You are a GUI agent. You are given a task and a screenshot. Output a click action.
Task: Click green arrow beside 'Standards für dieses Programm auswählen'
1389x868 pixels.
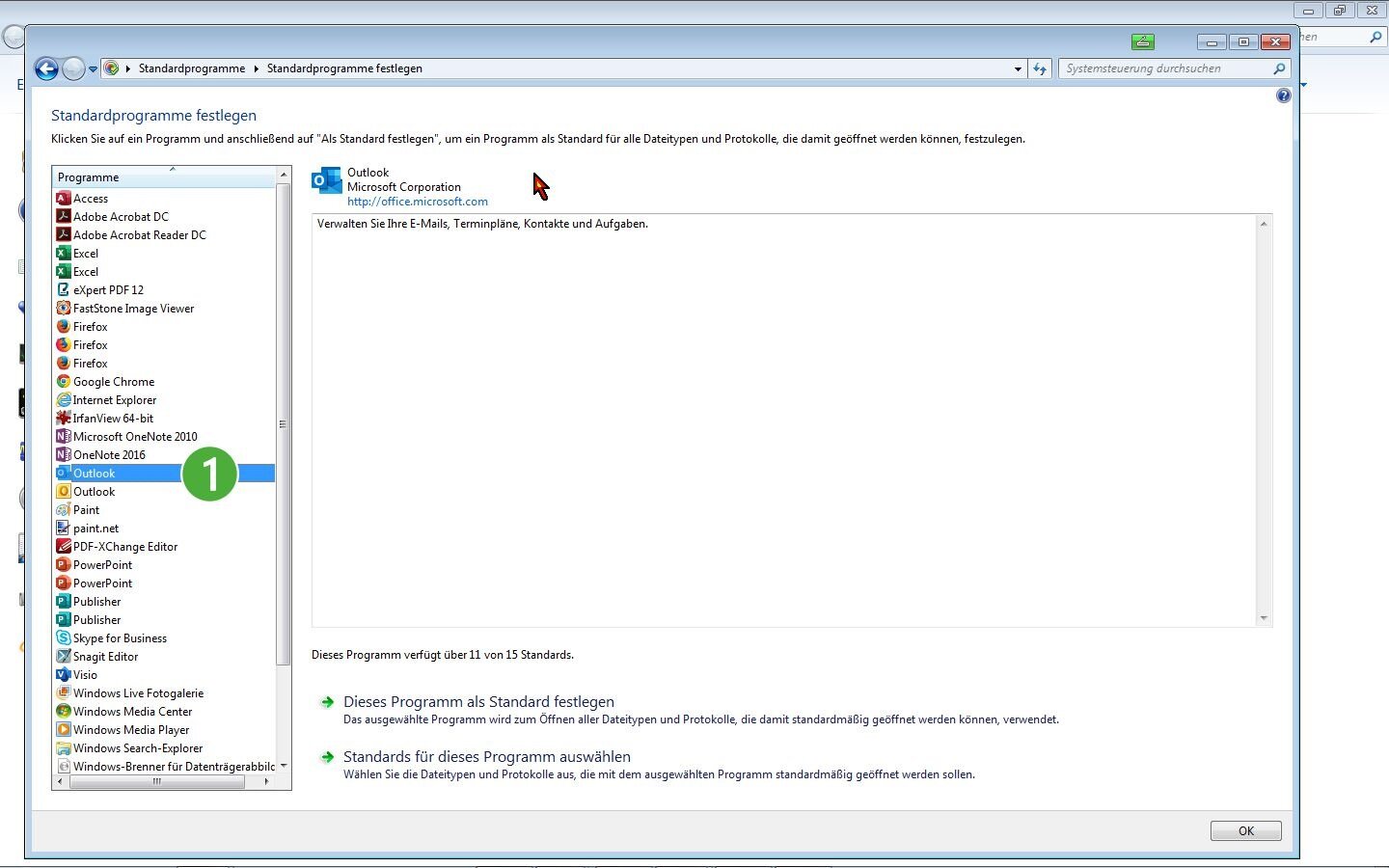328,757
